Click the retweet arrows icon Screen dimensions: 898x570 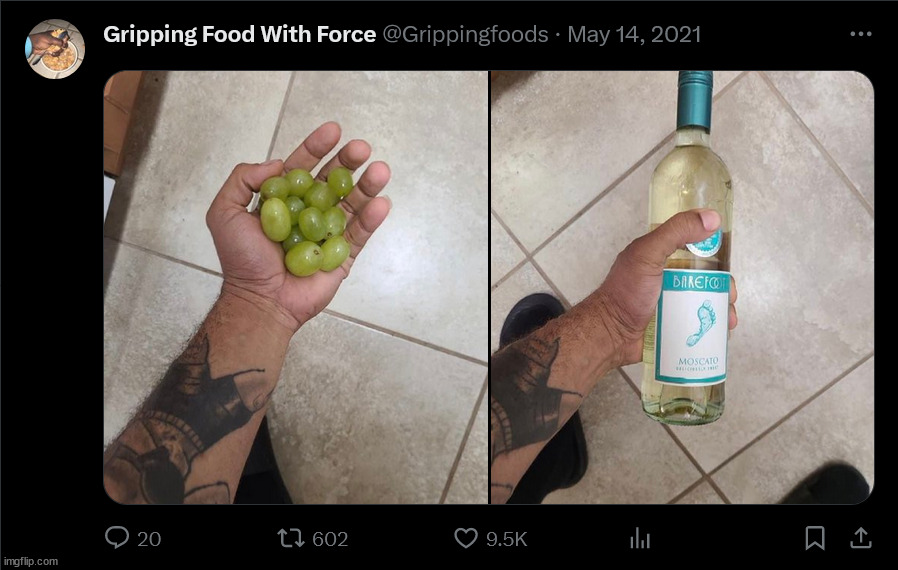pos(290,539)
